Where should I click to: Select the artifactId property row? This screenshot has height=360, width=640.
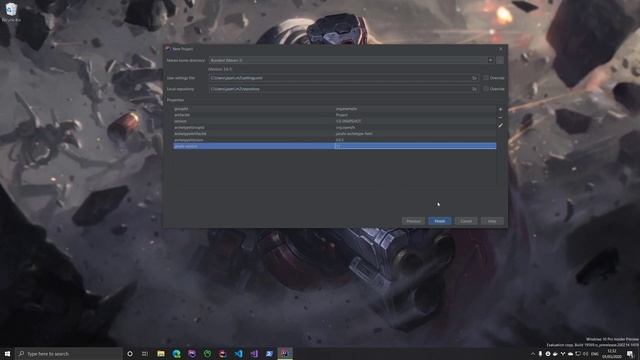pos(335,115)
